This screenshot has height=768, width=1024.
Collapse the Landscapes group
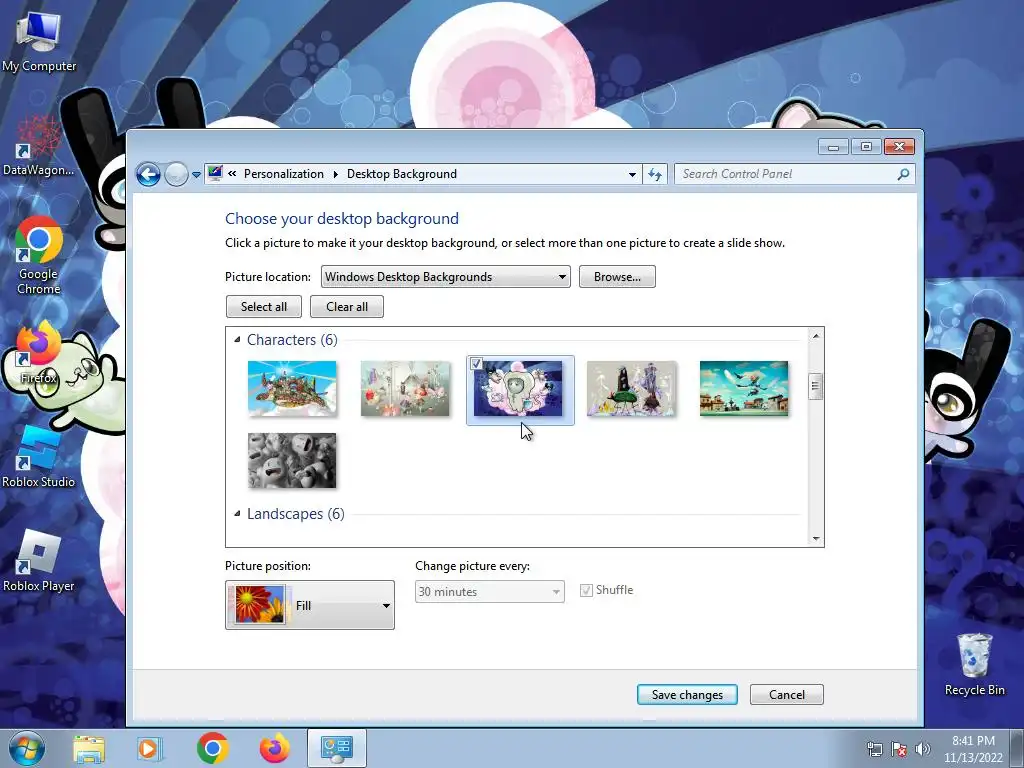pos(238,514)
